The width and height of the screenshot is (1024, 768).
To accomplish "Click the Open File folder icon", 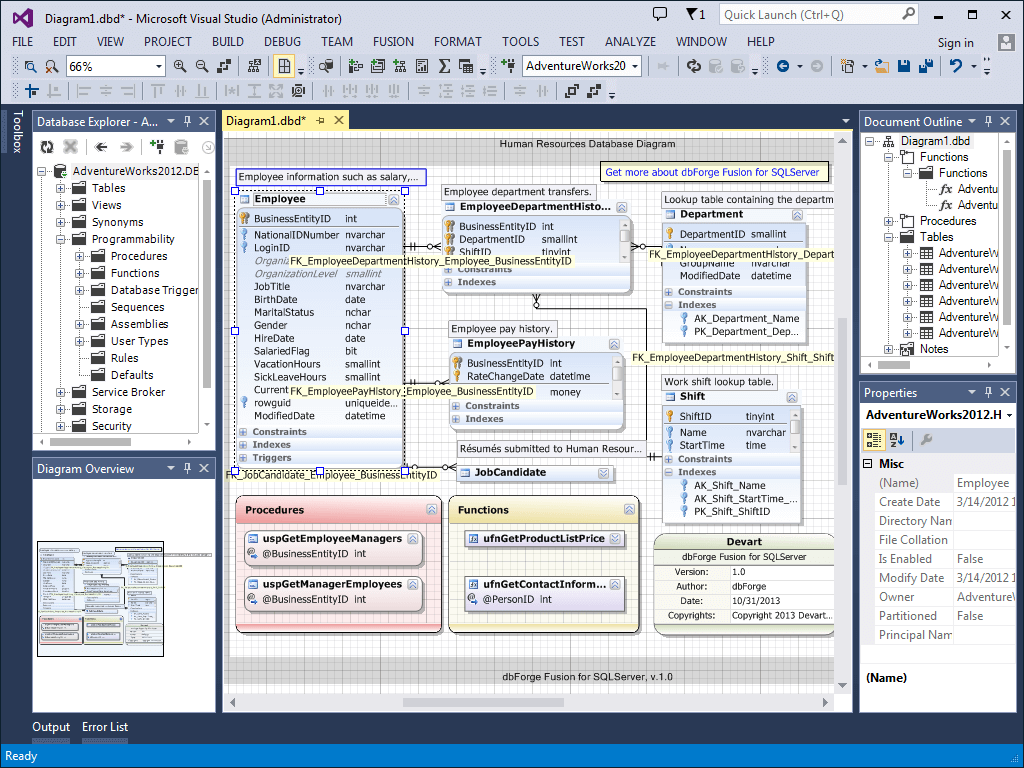I will [x=882, y=66].
